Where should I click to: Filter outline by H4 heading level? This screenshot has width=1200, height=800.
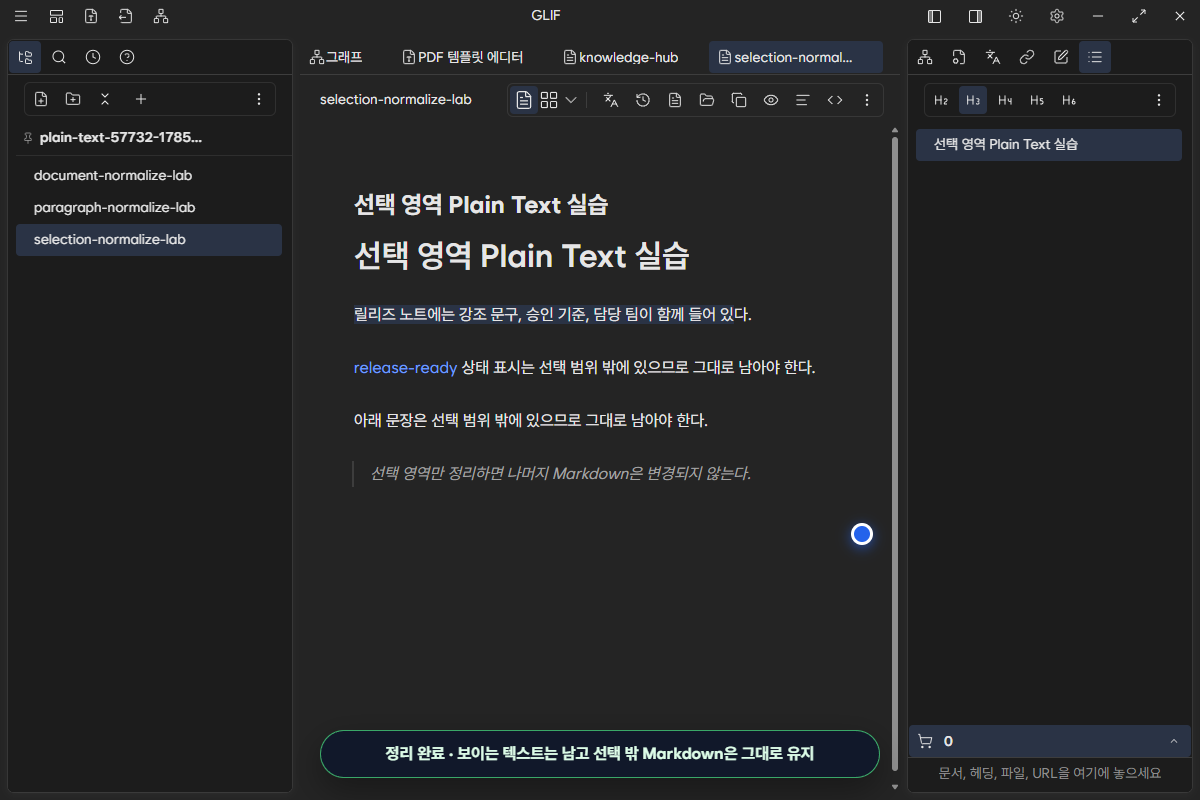click(x=1005, y=100)
